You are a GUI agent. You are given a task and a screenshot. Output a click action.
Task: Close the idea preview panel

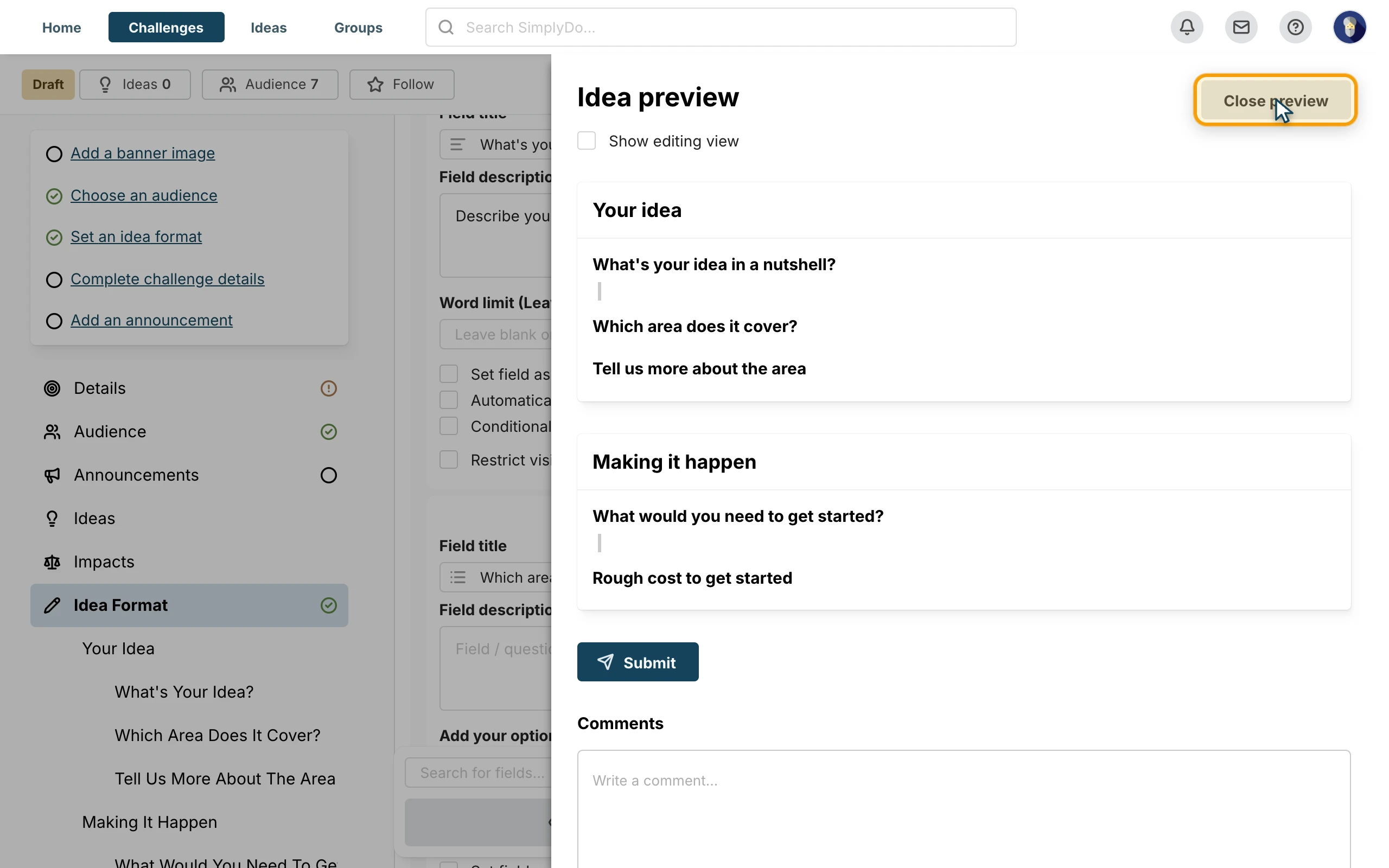click(1276, 100)
